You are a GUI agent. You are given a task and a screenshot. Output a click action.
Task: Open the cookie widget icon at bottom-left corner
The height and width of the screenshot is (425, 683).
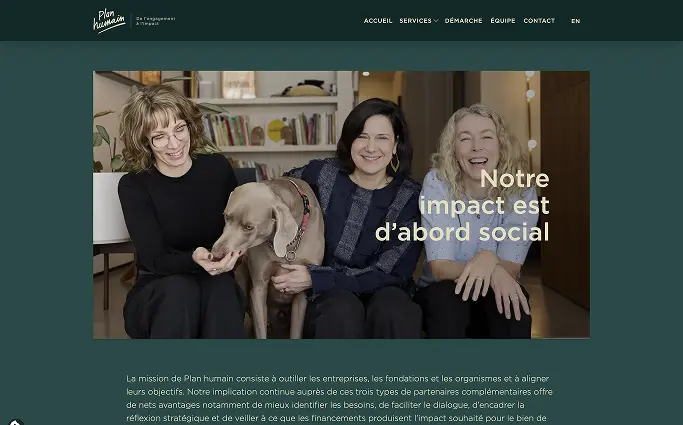(x=14, y=422)
